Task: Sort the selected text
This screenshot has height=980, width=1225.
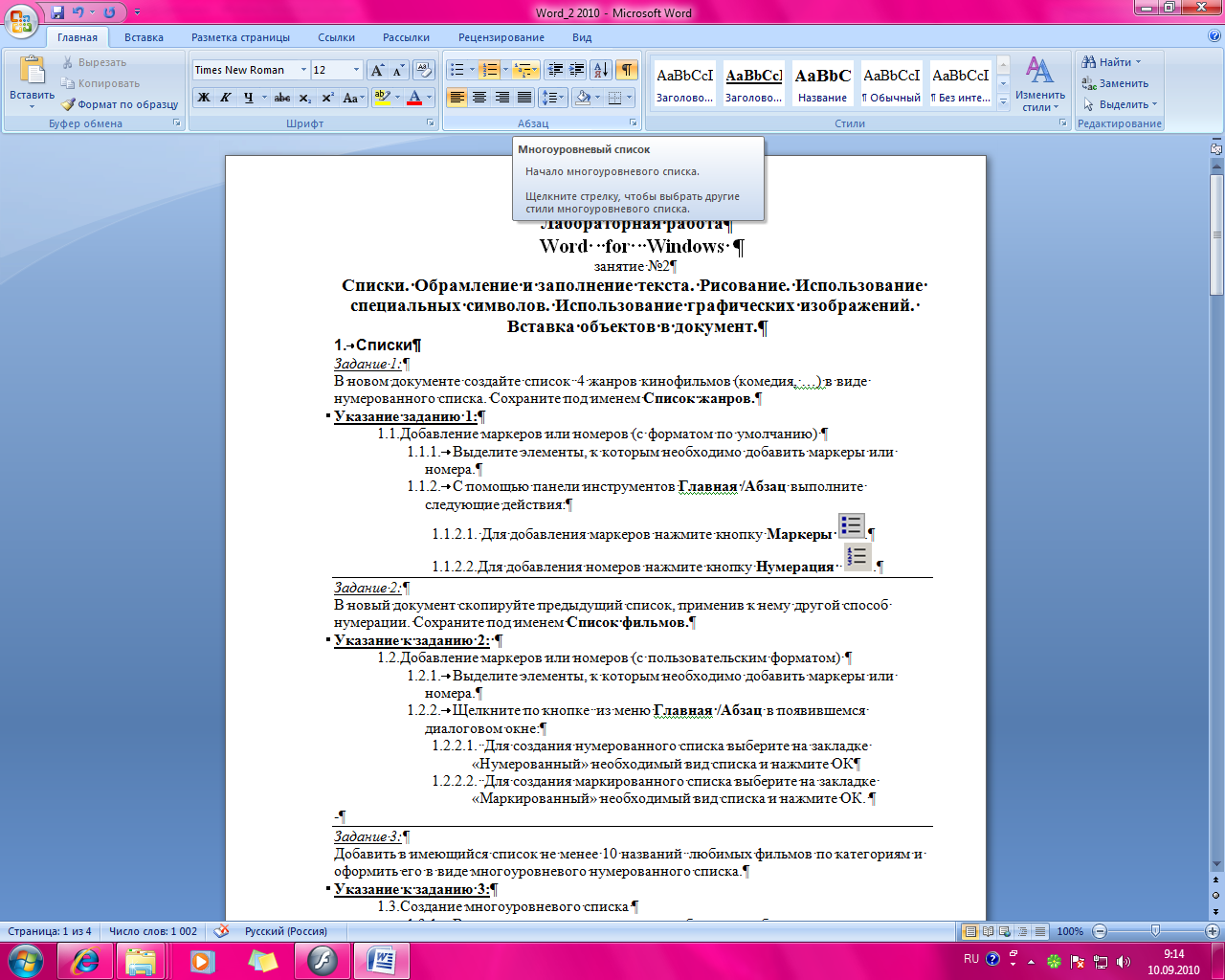Action: (601, 70)
